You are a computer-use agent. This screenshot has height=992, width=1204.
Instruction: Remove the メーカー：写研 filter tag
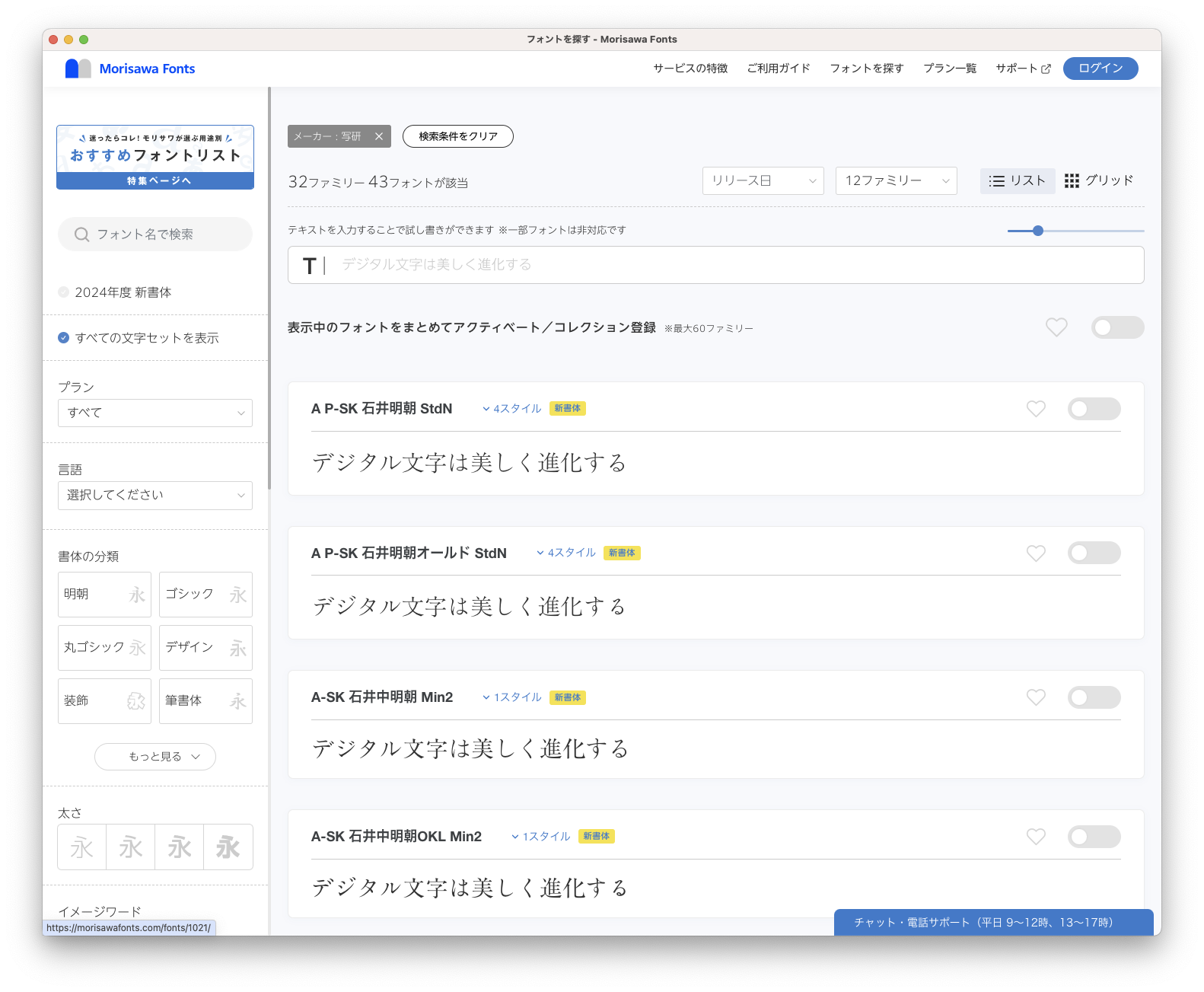379,136
